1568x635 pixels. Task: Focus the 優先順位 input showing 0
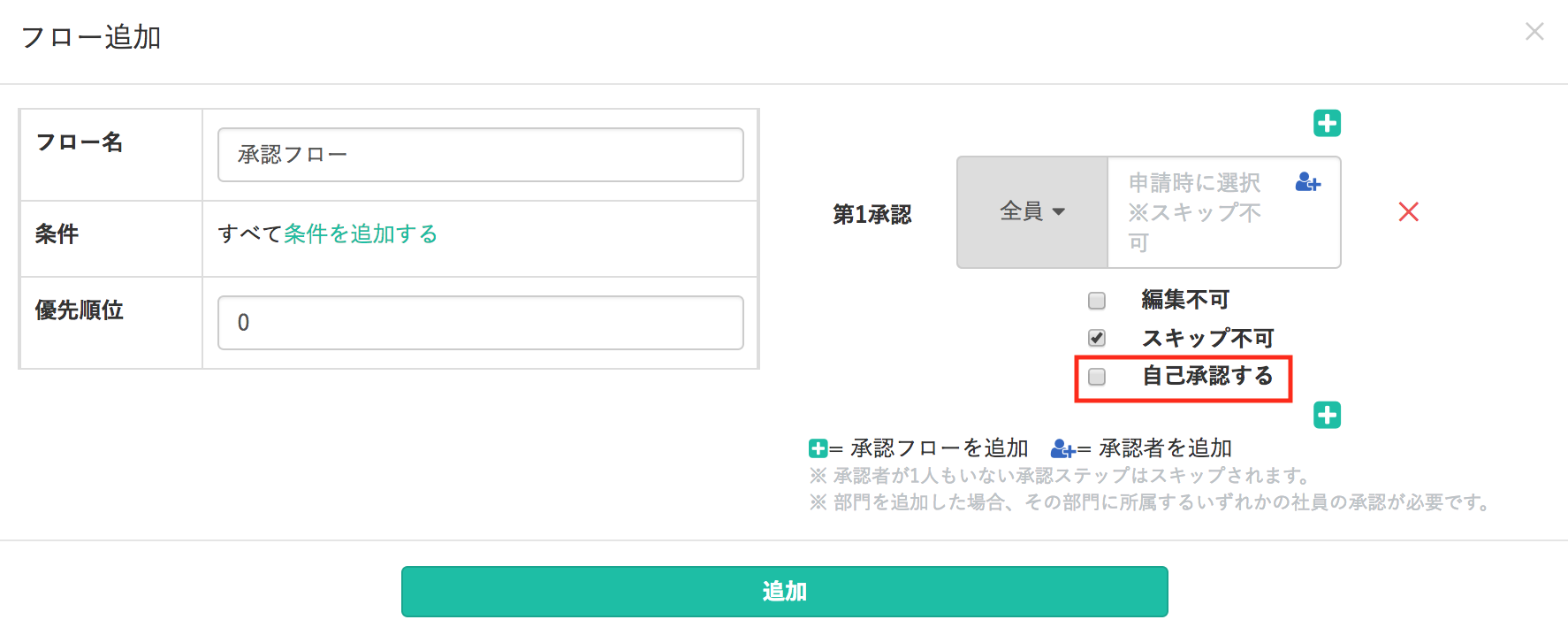pos(481,323)
